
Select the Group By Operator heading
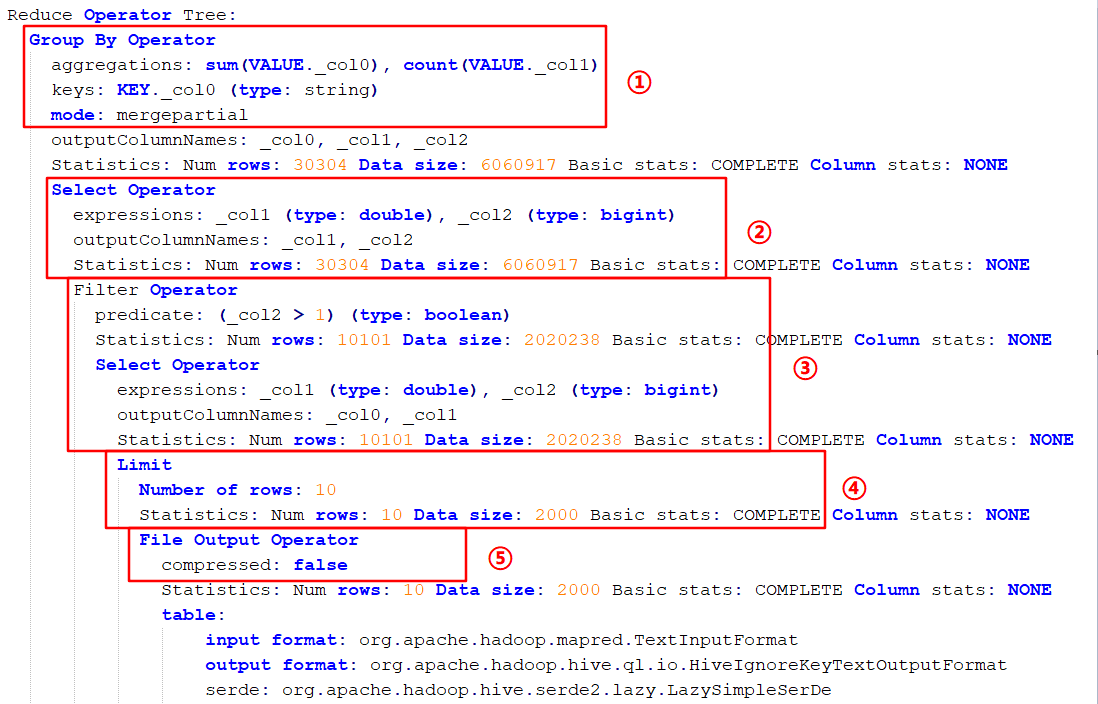122,40
